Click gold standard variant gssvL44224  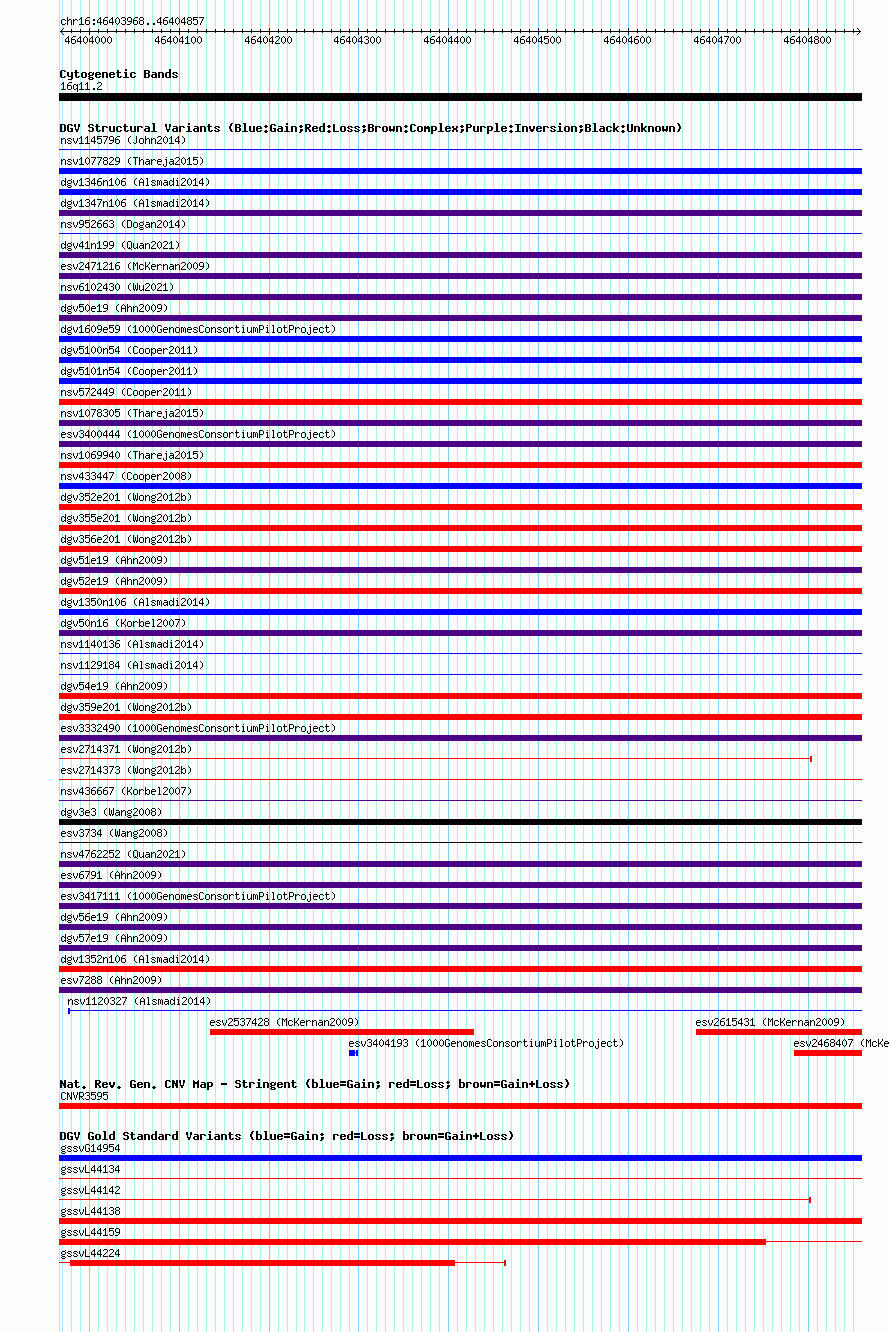[90, 1253]
